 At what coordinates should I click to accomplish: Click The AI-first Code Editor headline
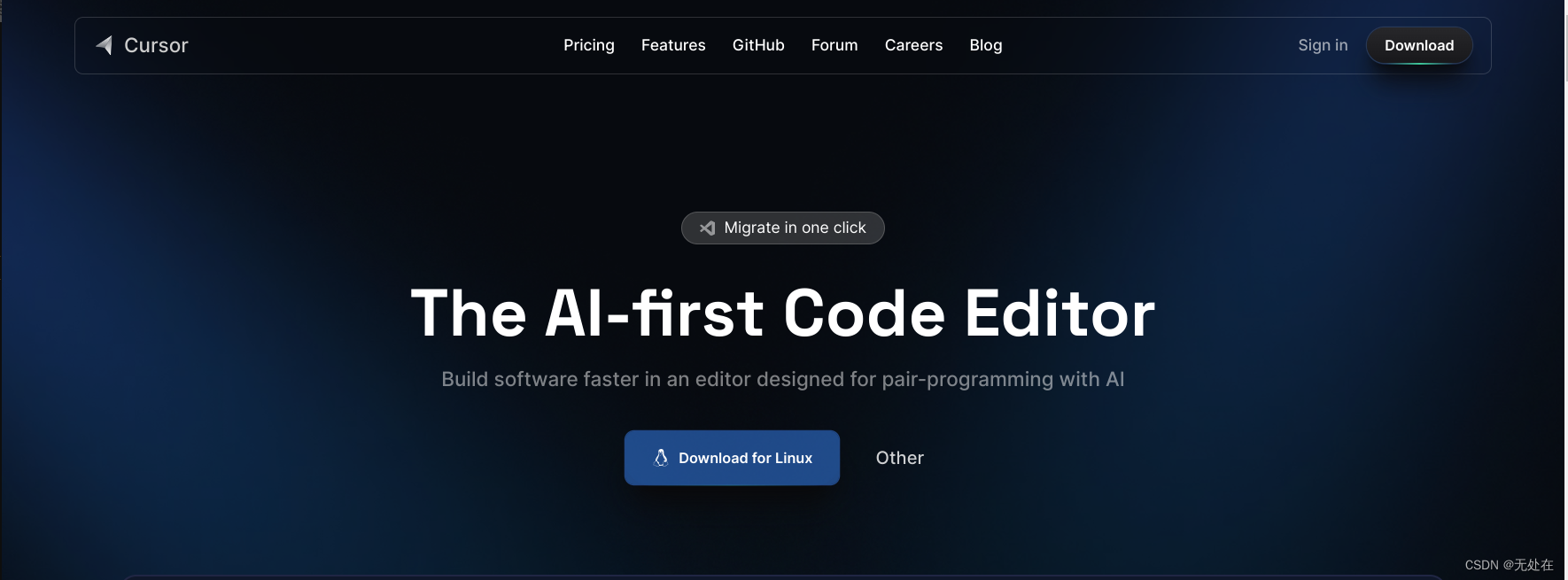click(783, 313)
